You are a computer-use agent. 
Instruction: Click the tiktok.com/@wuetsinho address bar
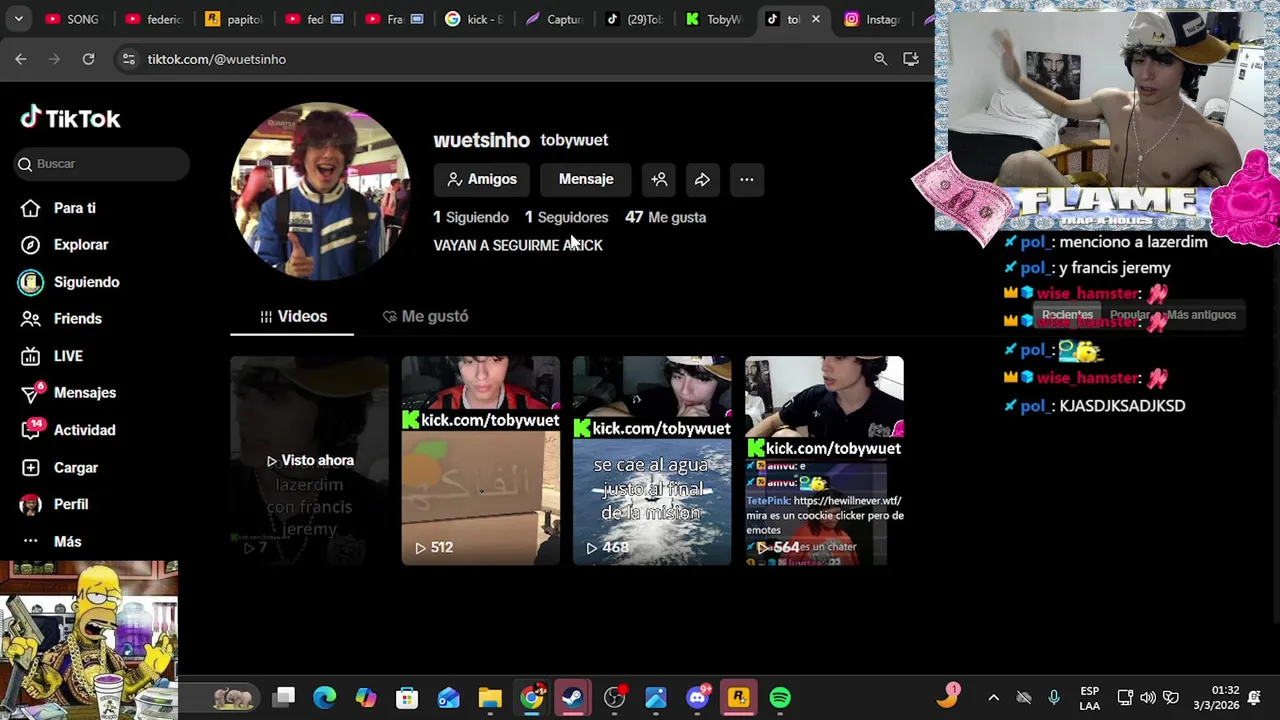(217, 59)
